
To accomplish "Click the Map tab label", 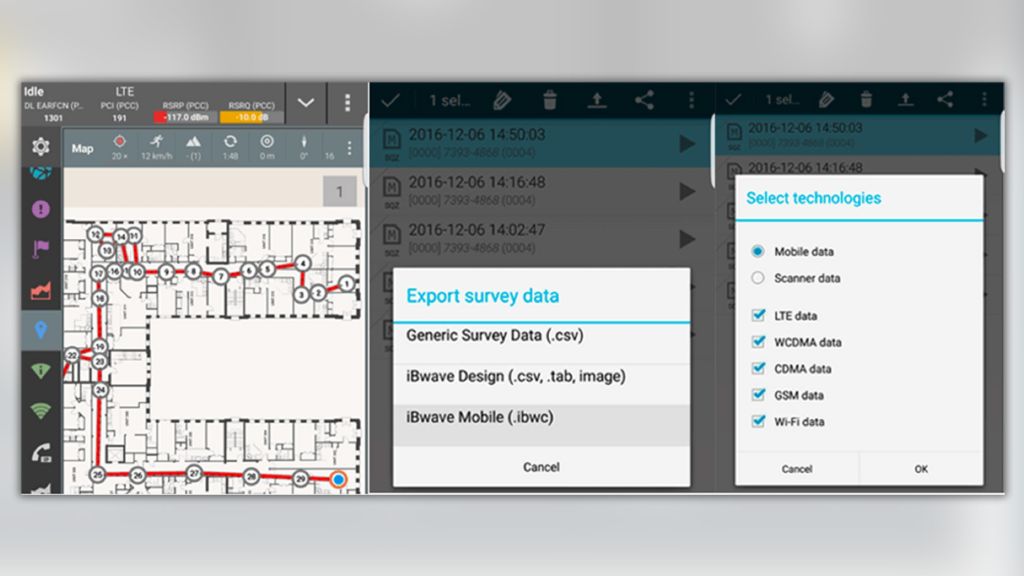I will click(82, 147).
